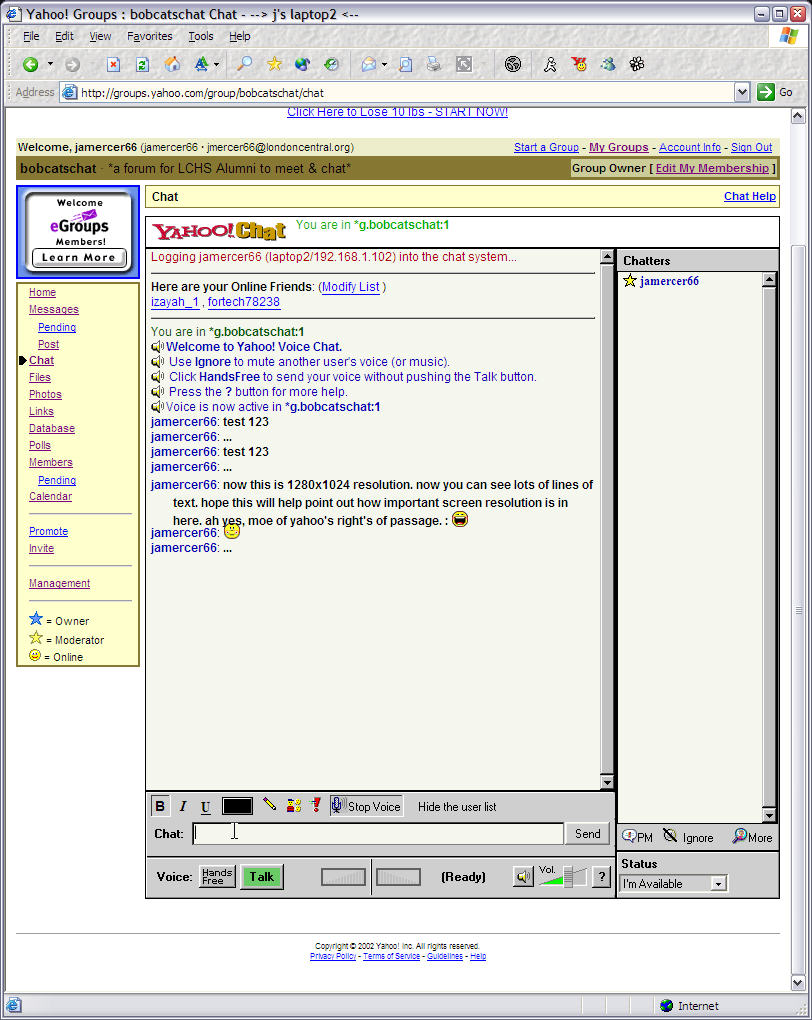Click the Go button beside address bar
This screenshot has width=812, height=1020.
pyautogui.click(x=776, y=92)
